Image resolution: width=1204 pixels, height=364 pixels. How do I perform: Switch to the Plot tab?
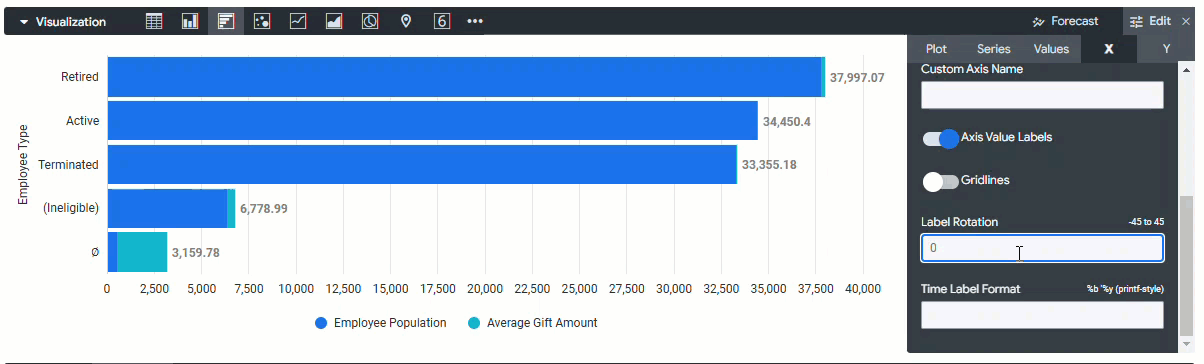(936, 48)
